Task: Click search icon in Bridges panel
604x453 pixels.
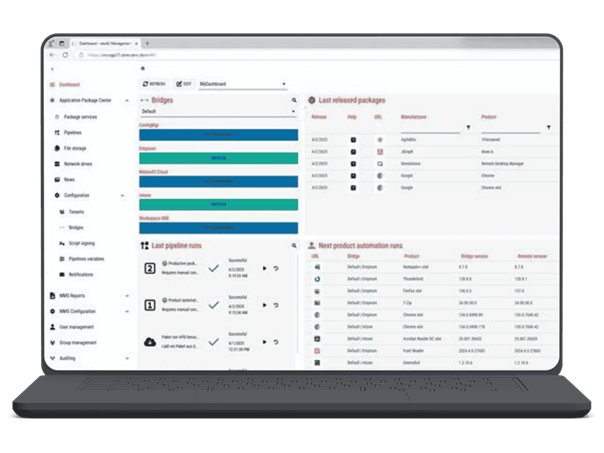Action: click(x=294, y=100)
